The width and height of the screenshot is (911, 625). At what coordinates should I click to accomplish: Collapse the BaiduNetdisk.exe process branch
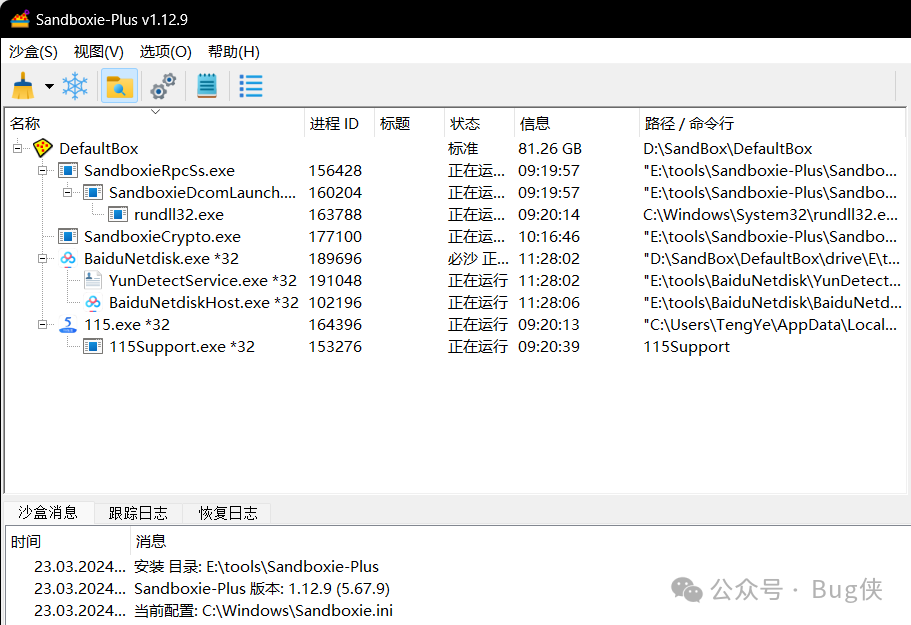point(41,258)
